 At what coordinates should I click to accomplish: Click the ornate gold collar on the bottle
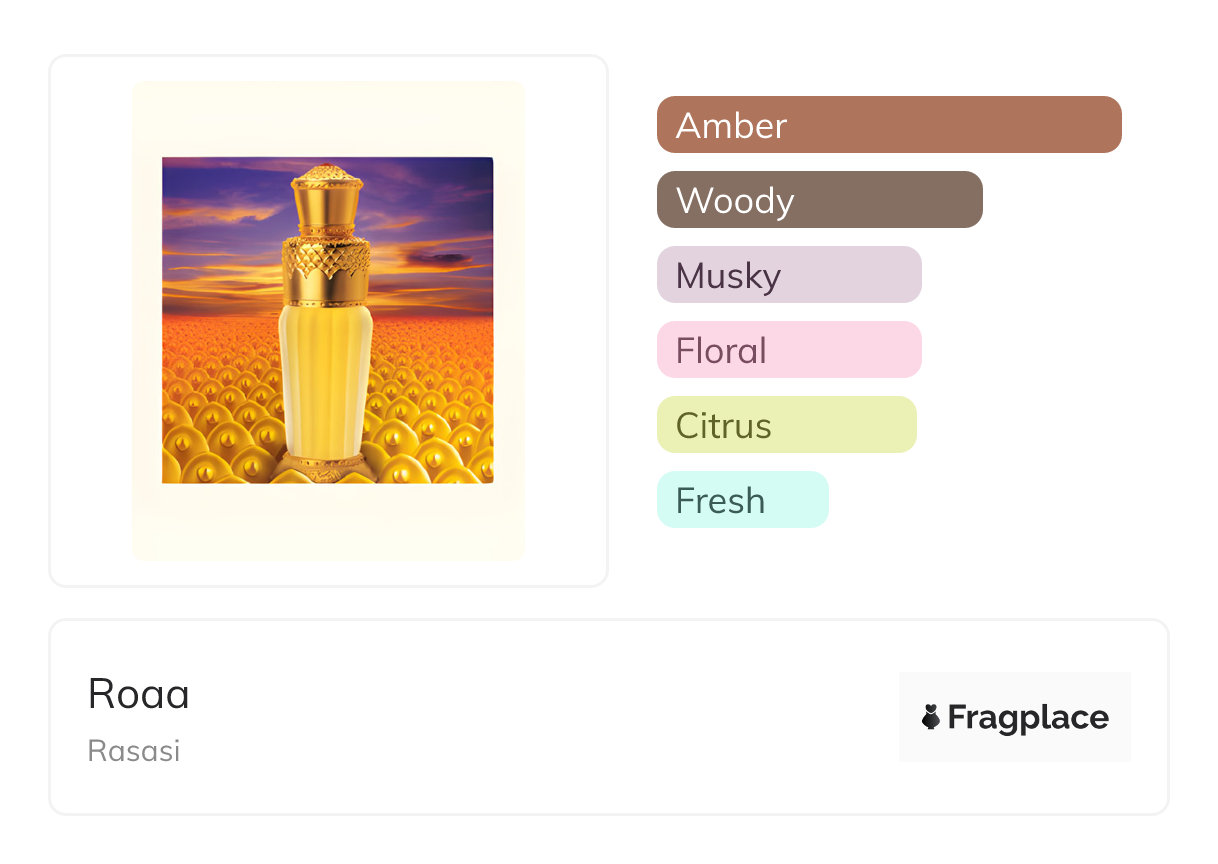327,270
